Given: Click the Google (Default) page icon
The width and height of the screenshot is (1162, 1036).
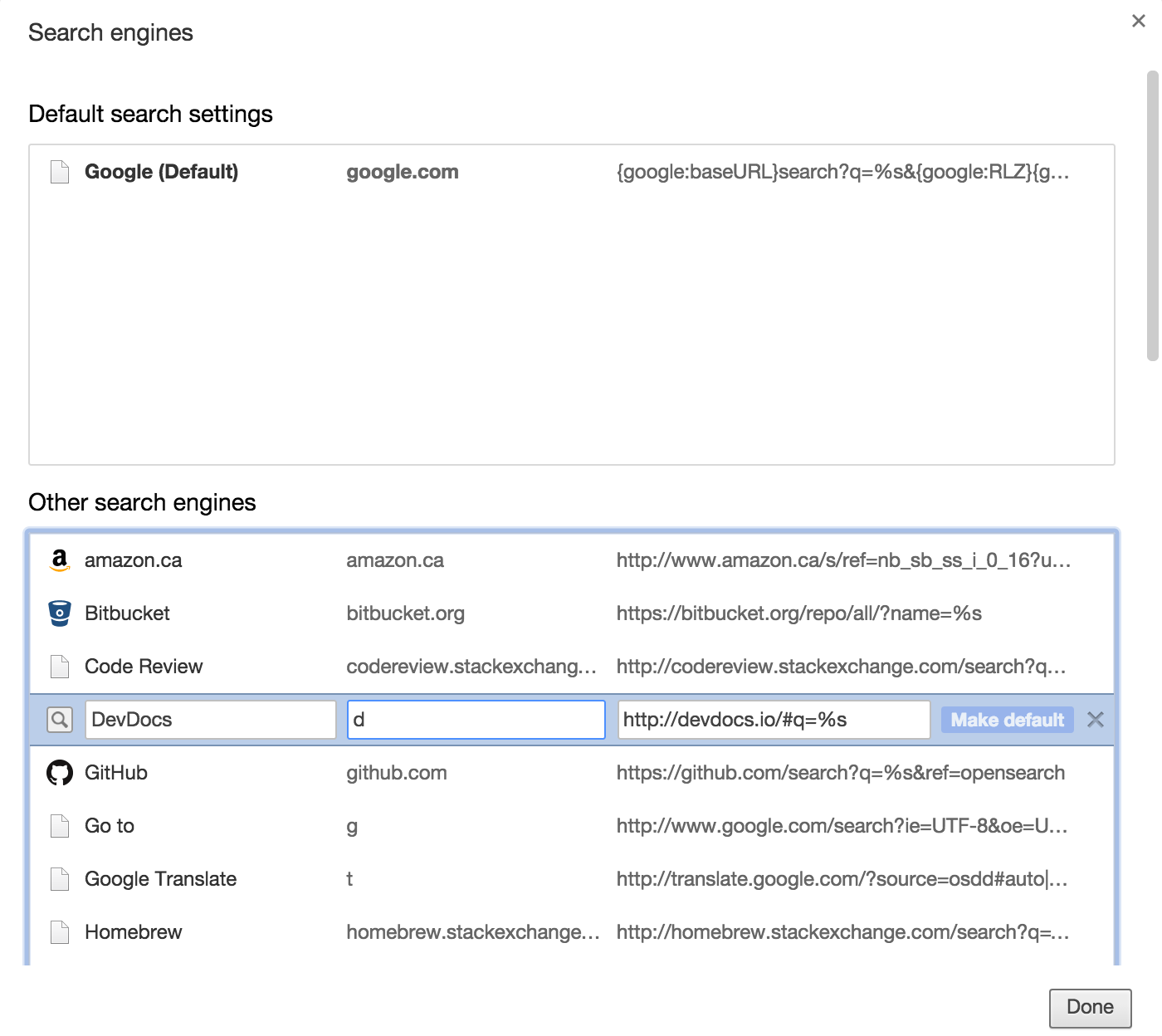Looking at the screenshot, I should [x=60, y=172].
